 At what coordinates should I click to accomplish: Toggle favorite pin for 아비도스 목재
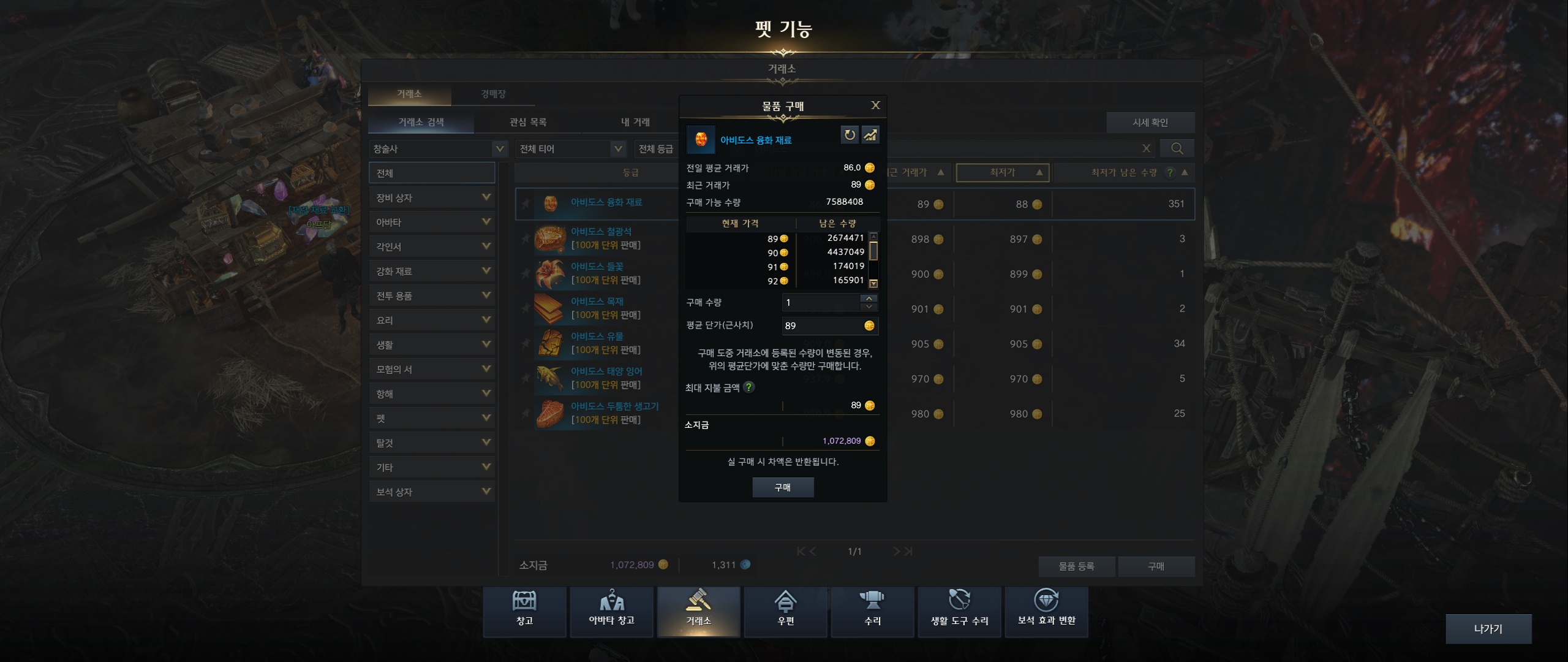[x=525, y=308]
